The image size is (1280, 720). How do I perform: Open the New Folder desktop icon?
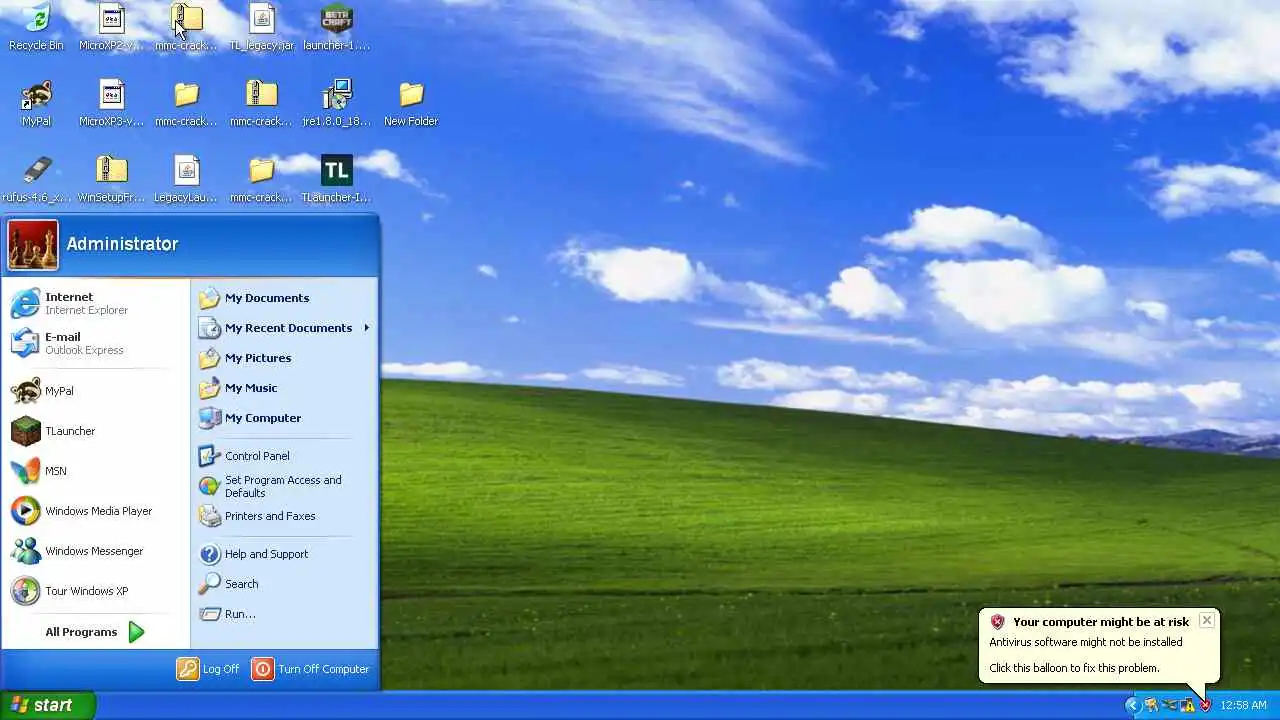(x=411, y=103)
